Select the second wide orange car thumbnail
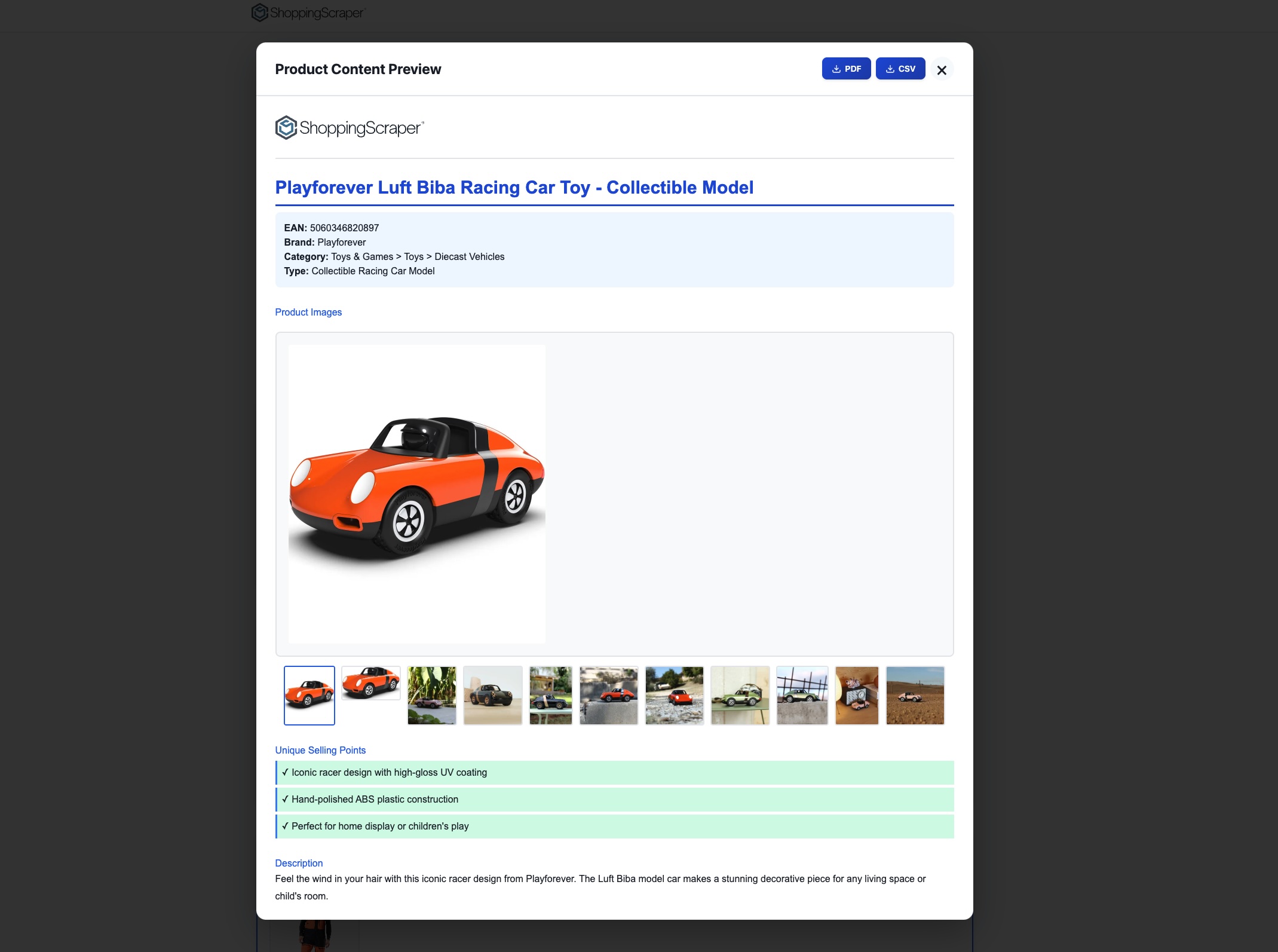1278x952 pixels. pos(370,682)
